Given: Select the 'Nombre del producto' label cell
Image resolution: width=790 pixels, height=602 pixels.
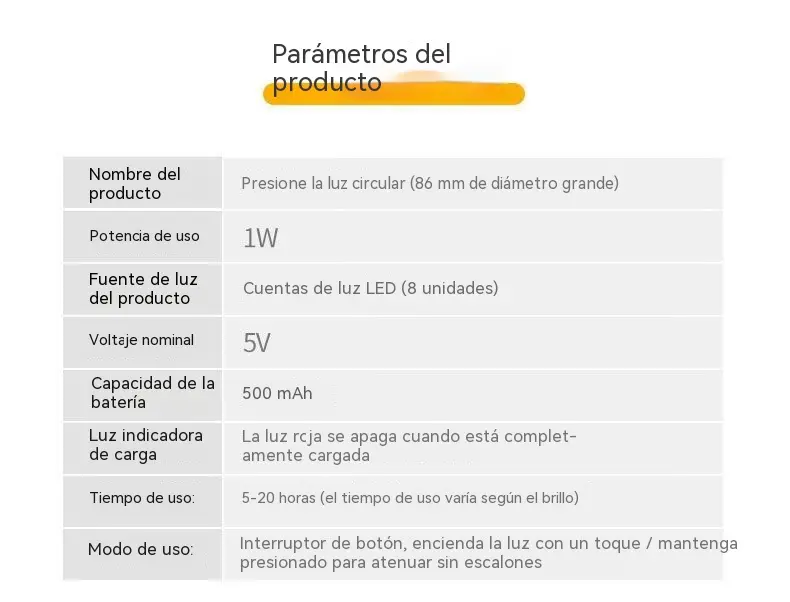Looking at the screenshot, I should (x=143, y=183).
